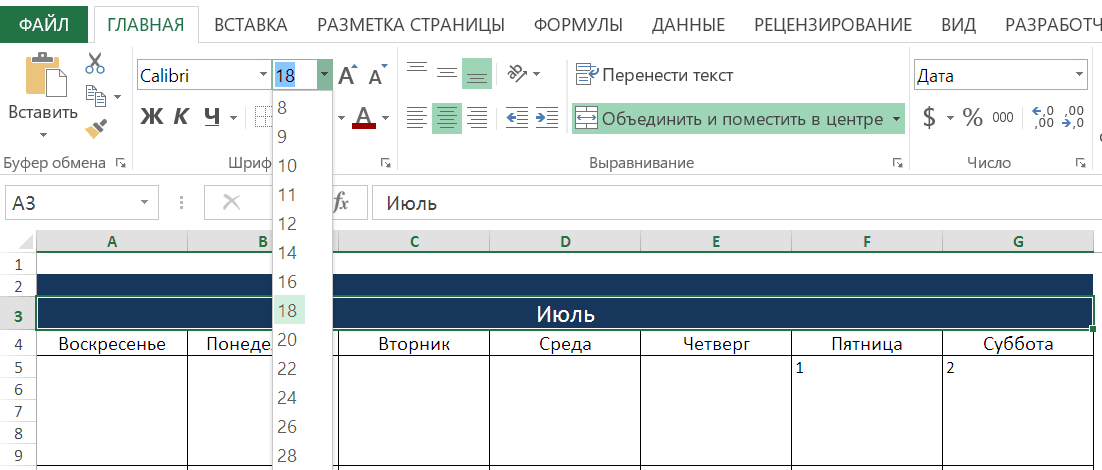This screenshot has width=1102, height=470.
Task: Click the text orientation icon
Action: [x=517, y=73]
